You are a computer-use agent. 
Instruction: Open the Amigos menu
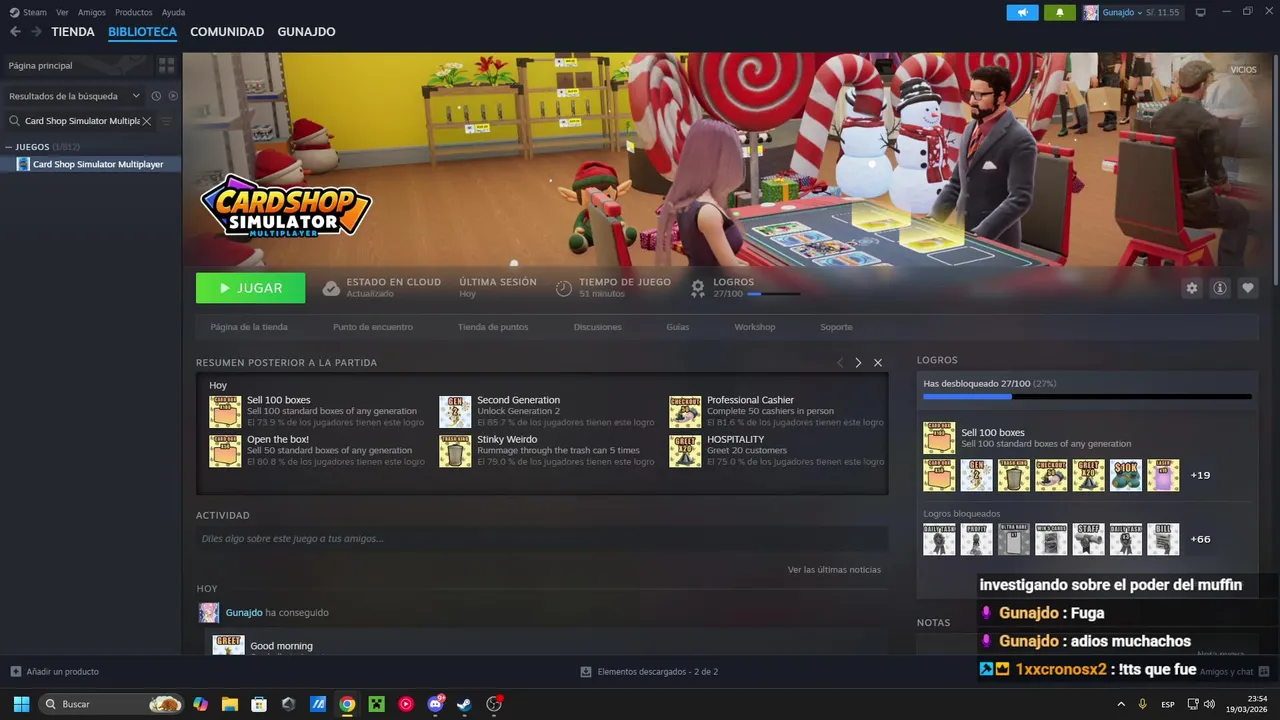pos(92,12)
